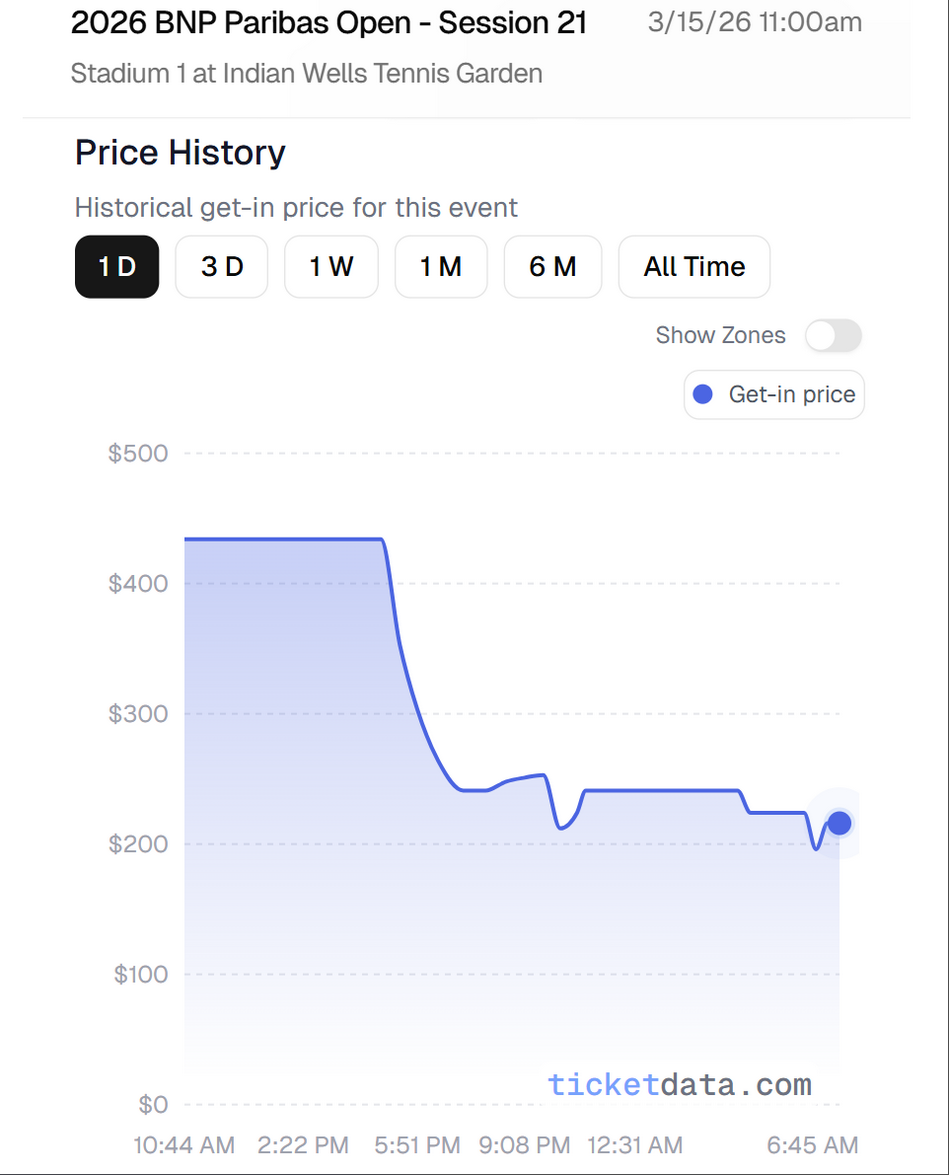Show the 1 W price history

click(x=331, y=267)
